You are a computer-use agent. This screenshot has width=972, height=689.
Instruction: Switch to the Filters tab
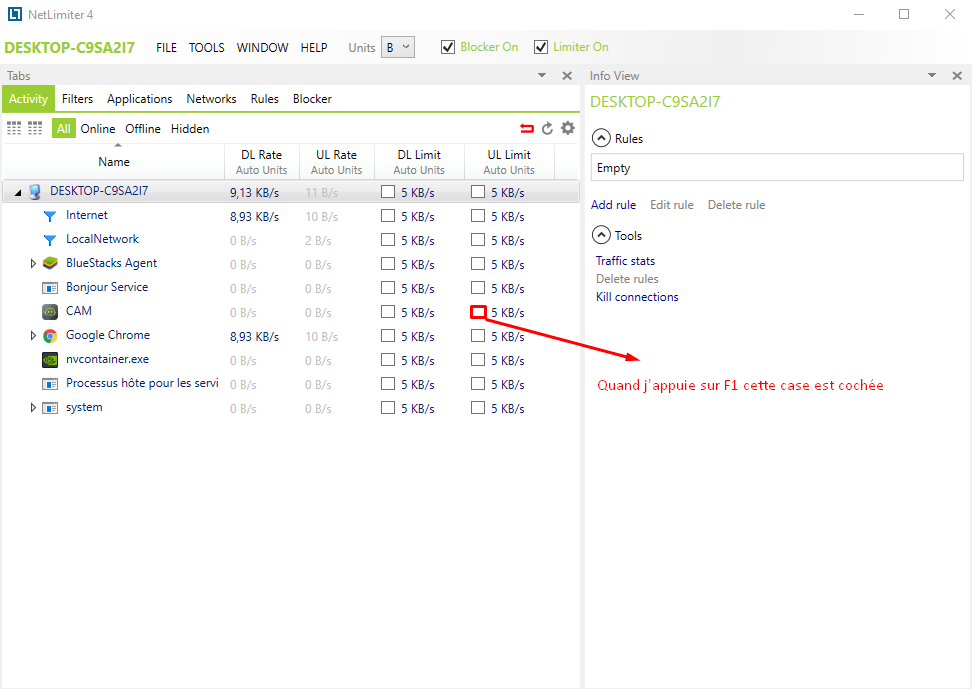[77, 99]
